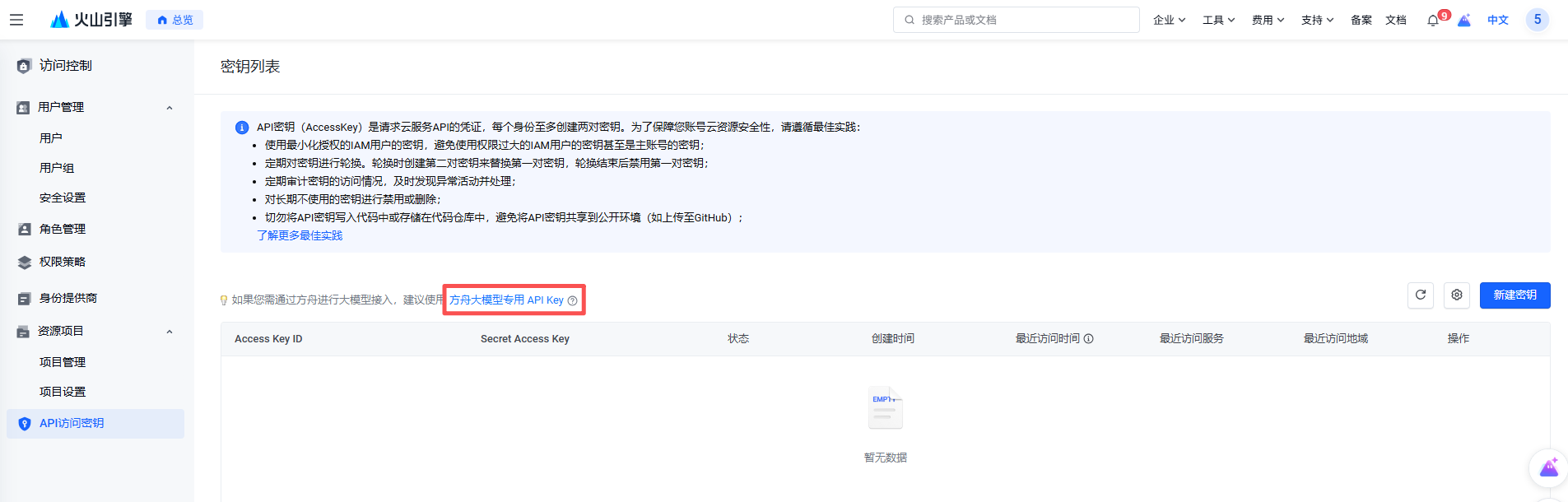Click the 最近访问地域 column header

[1336, 338]
